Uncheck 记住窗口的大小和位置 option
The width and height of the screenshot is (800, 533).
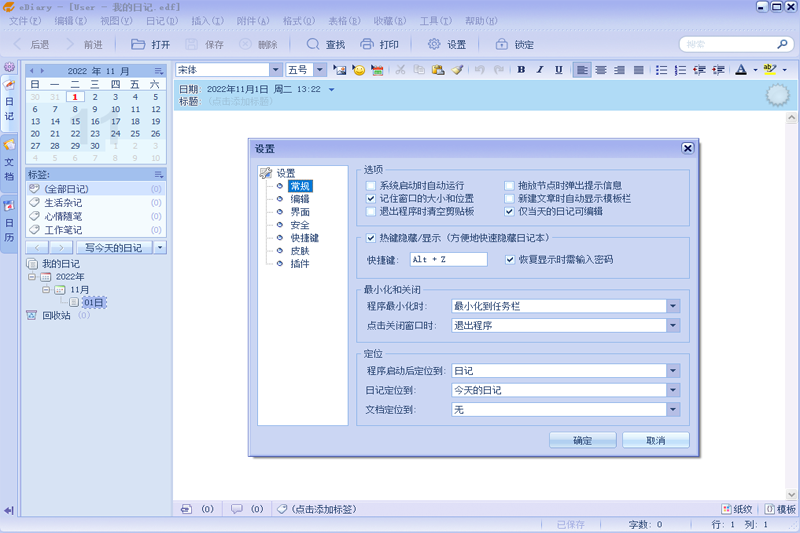[372, 199]
